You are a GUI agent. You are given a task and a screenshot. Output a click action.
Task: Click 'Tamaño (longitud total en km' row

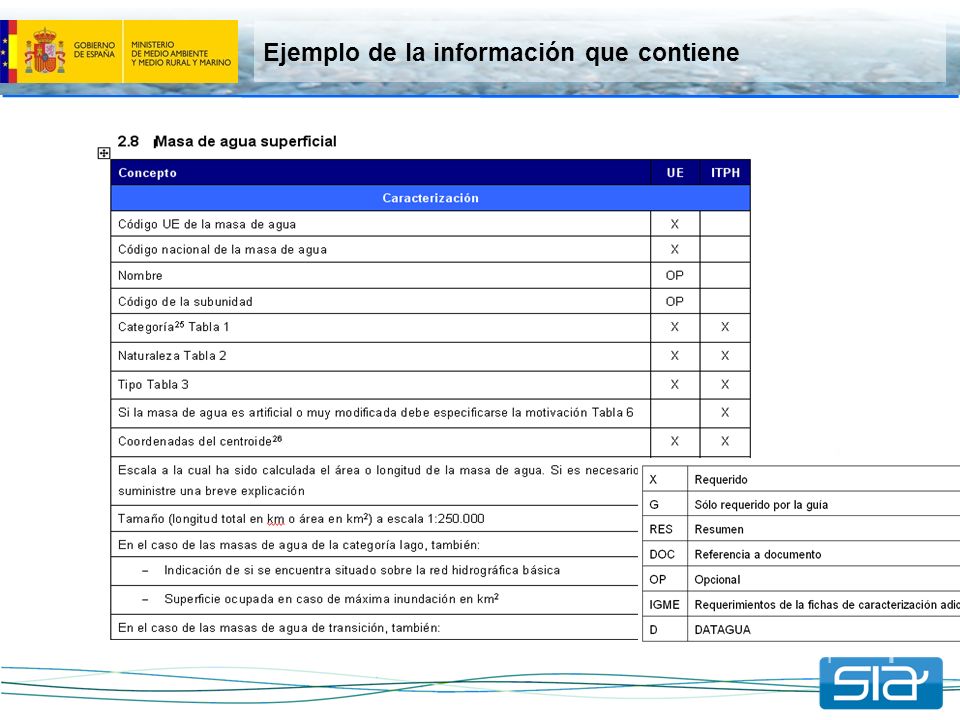pos(375,519)
